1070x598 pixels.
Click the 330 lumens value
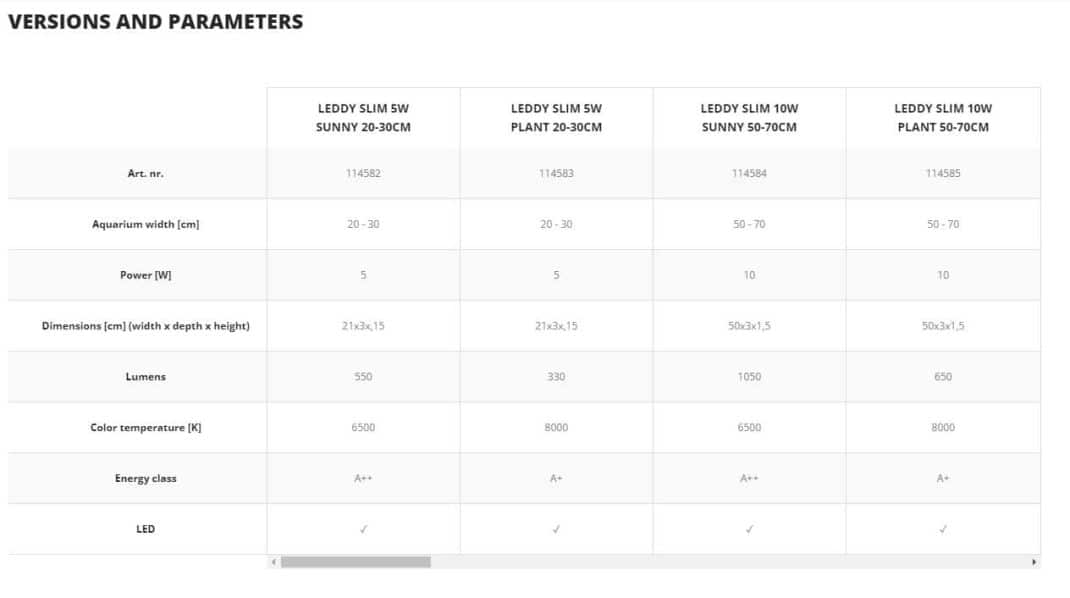click(x=556, y=377)
